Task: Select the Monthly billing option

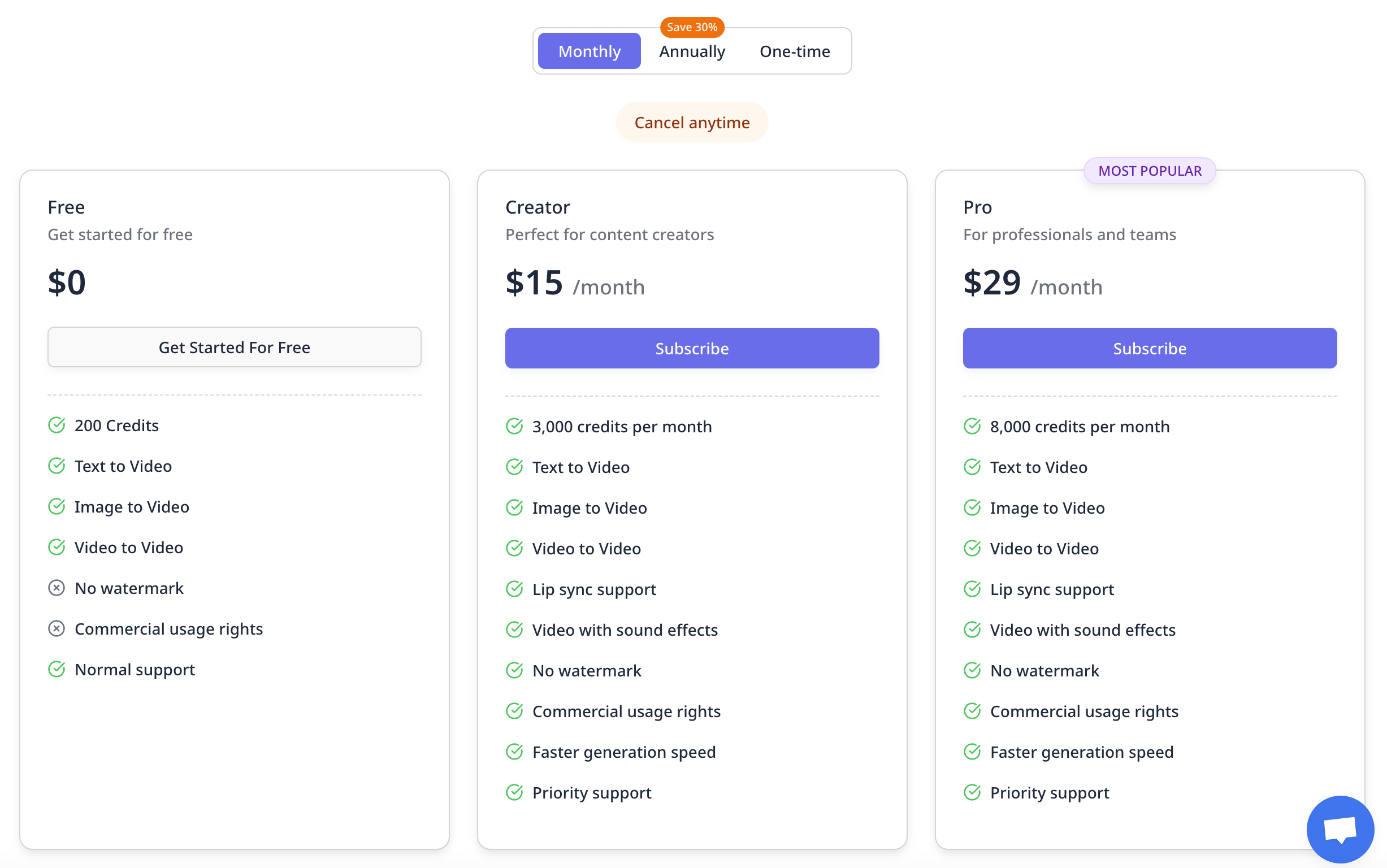Action: click(589, 51)
